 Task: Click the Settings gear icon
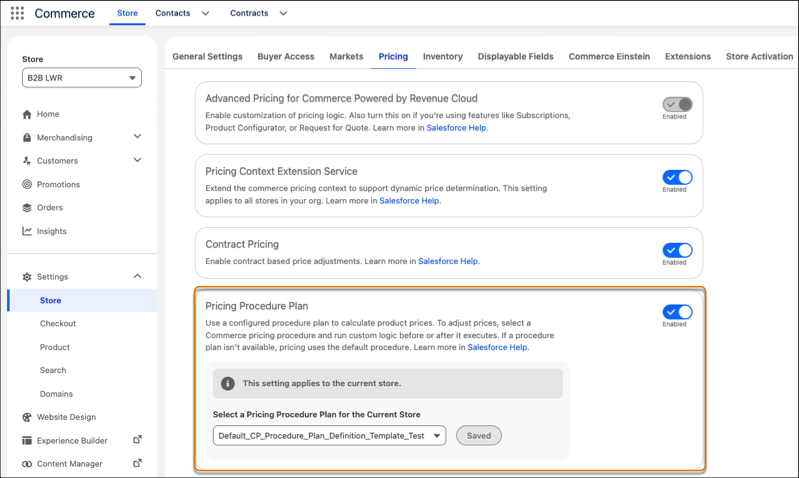[x=27, y=277]
